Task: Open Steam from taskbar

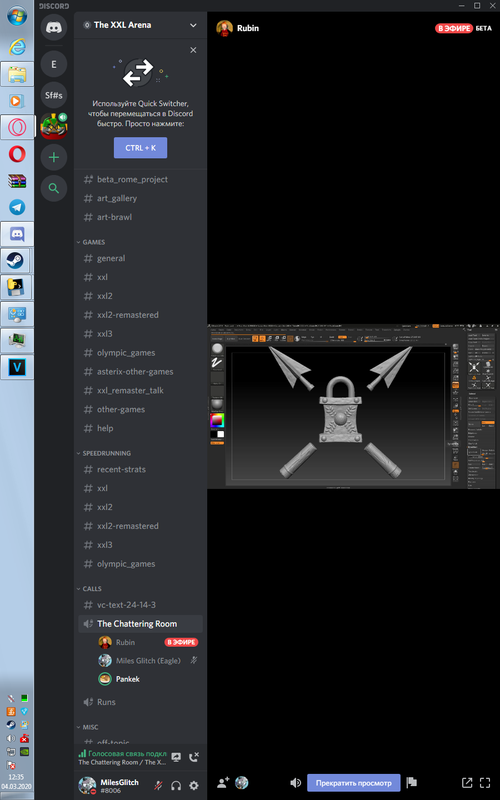Action: coord(15,261)
